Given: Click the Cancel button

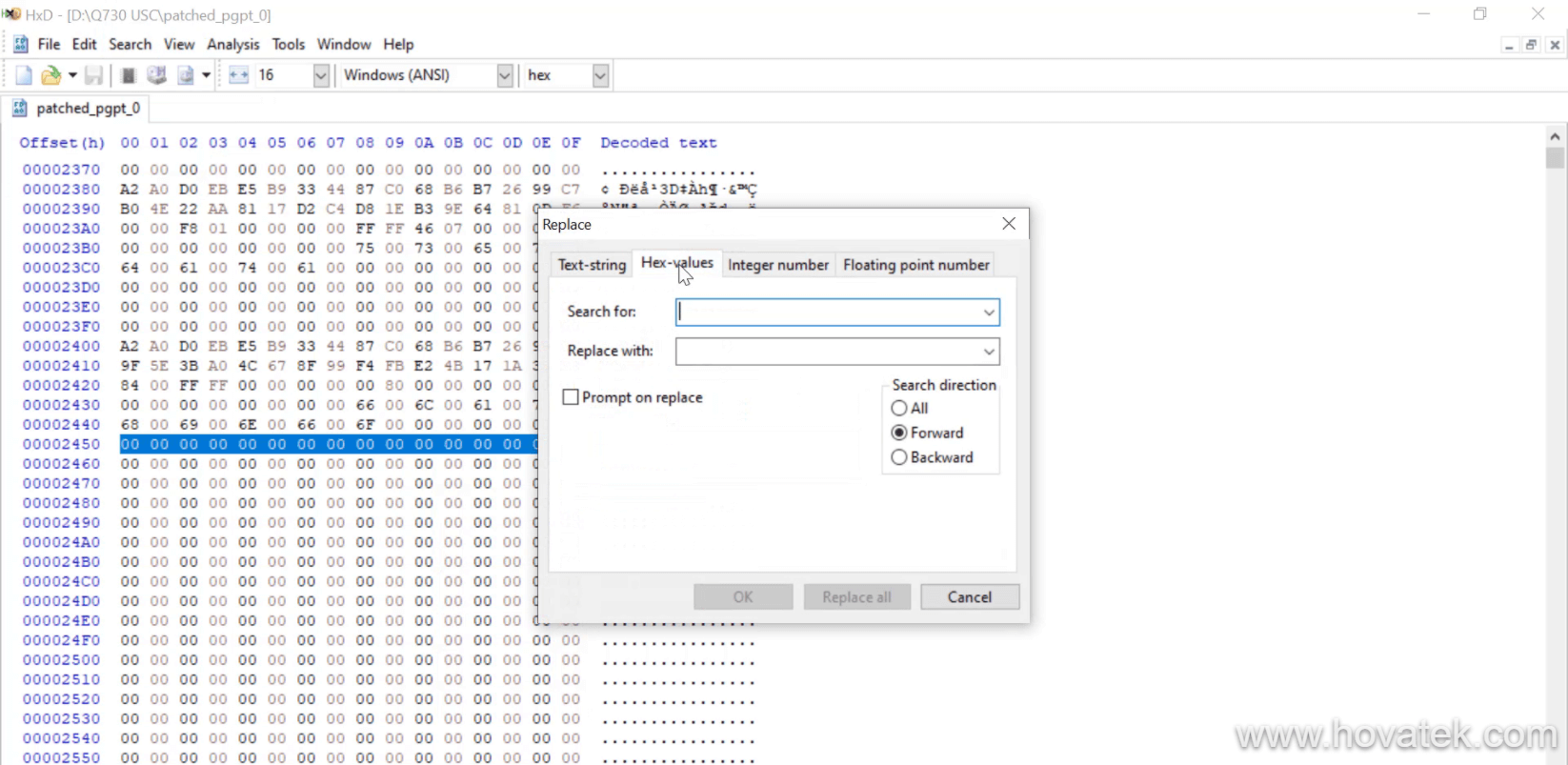Looking at the screenshot, I should click(x=970, y=597).
